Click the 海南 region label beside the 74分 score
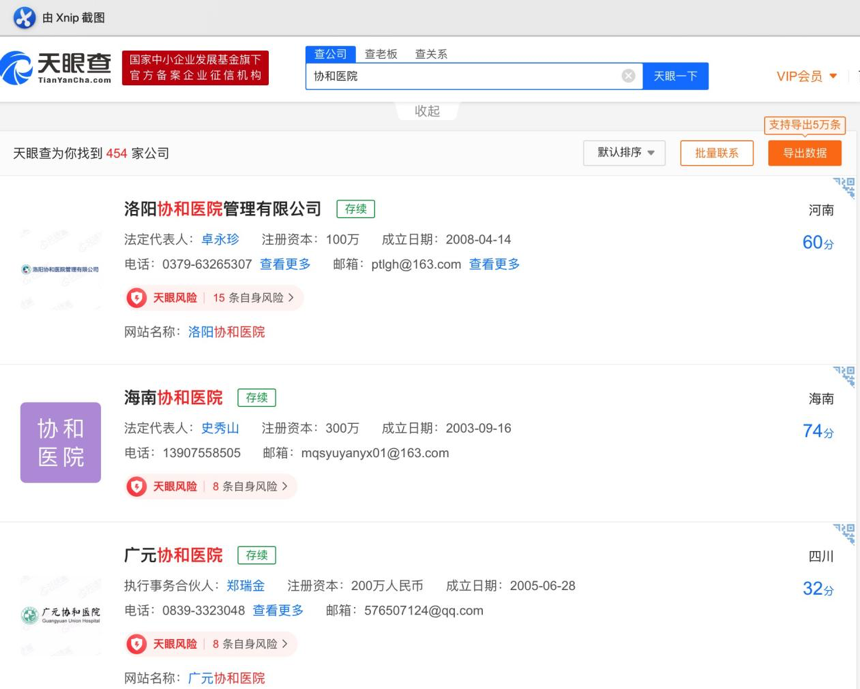This screenshot has width=860, height=689. click(x=821, y=399)
